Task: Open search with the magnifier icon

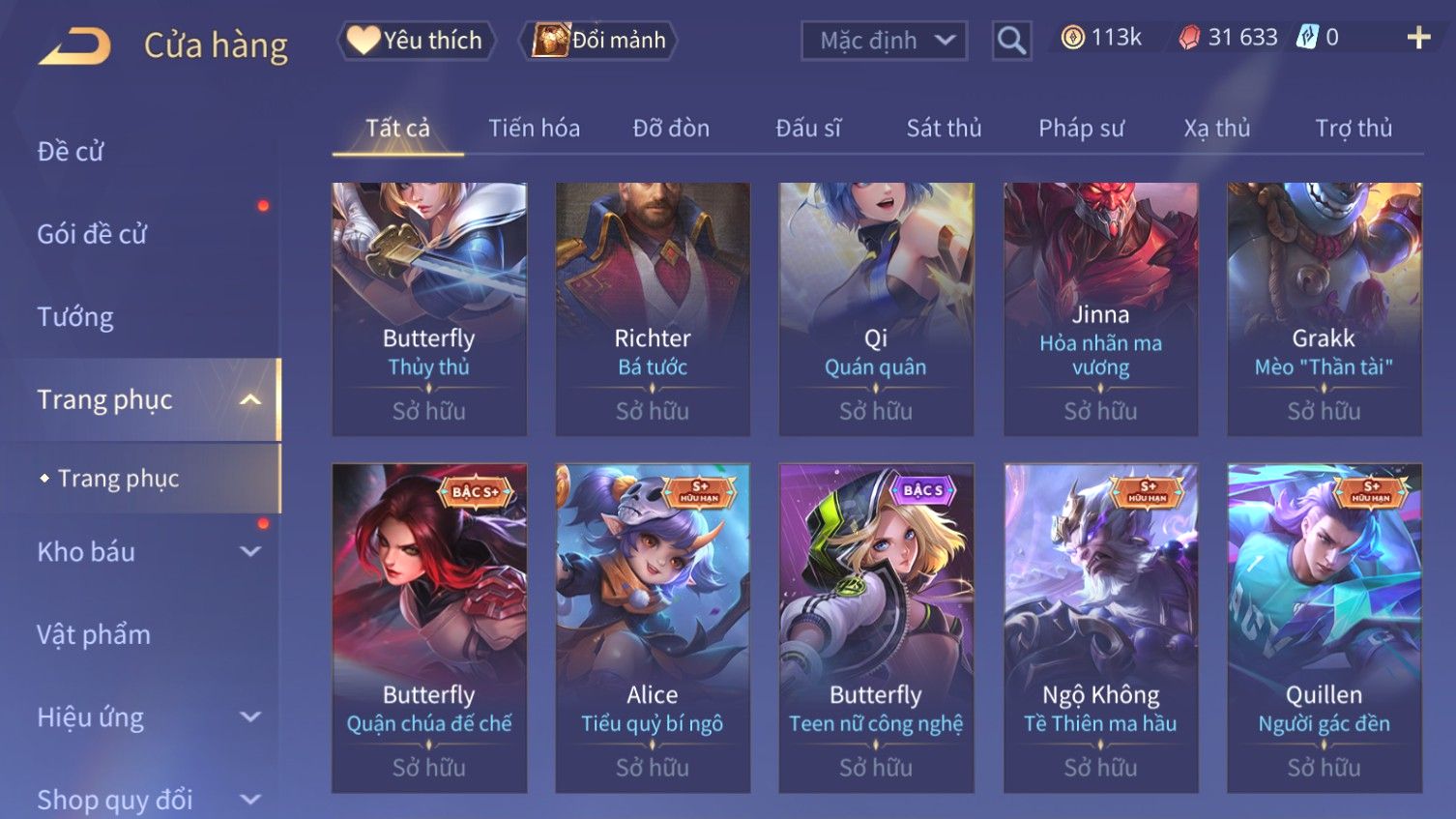Action: point(1011,41)
